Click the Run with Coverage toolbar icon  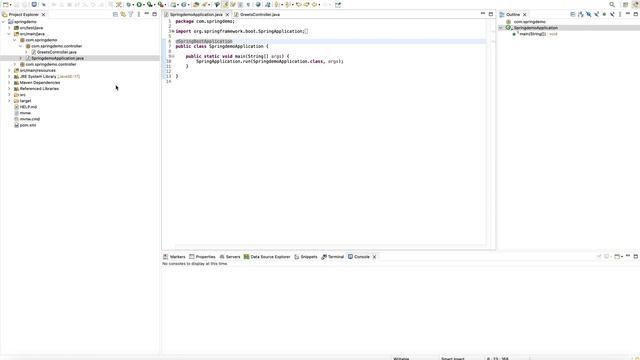[x=150, y=4]
